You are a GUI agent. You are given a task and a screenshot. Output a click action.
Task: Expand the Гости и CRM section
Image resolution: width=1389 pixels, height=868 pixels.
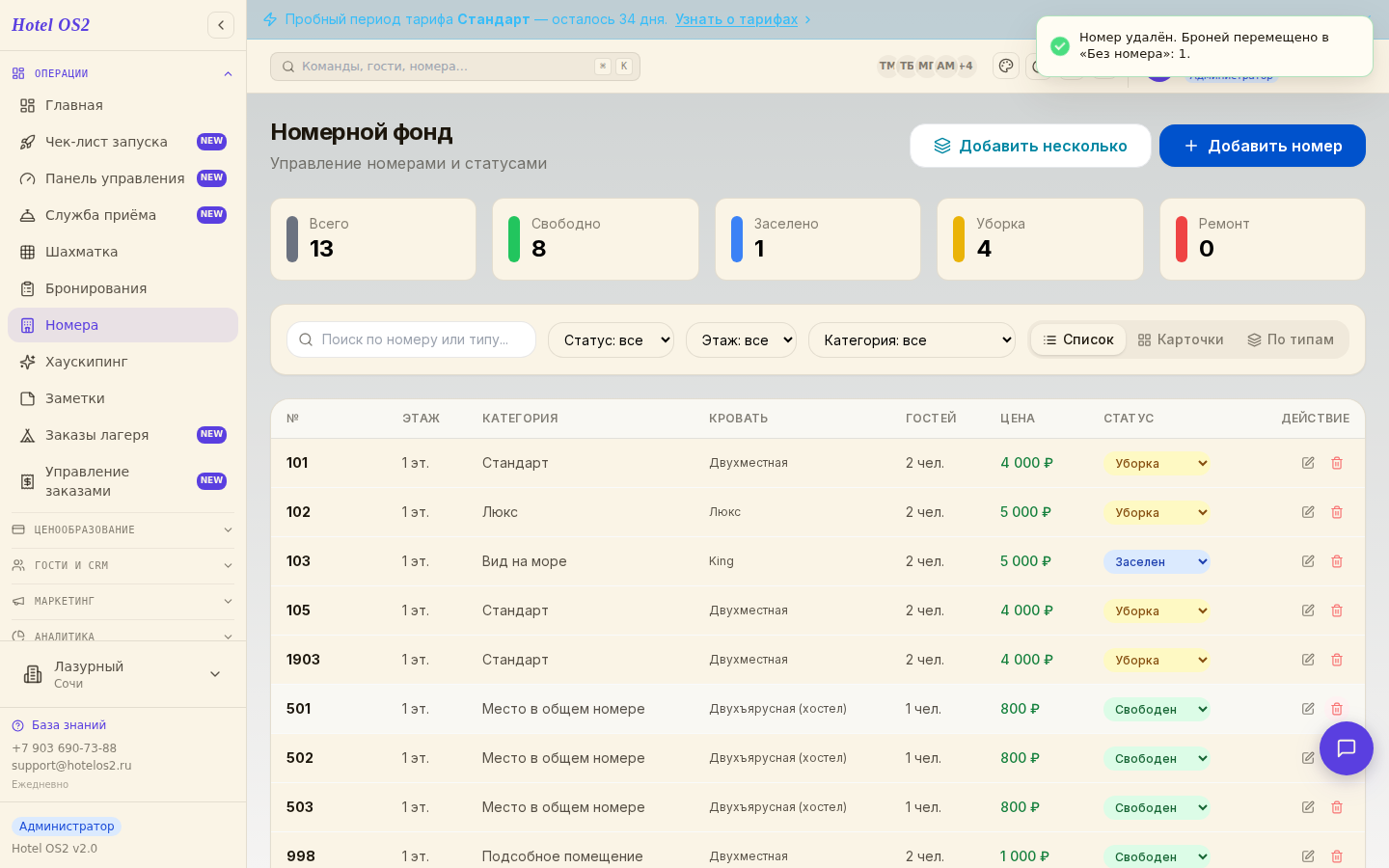click(123, 565)
